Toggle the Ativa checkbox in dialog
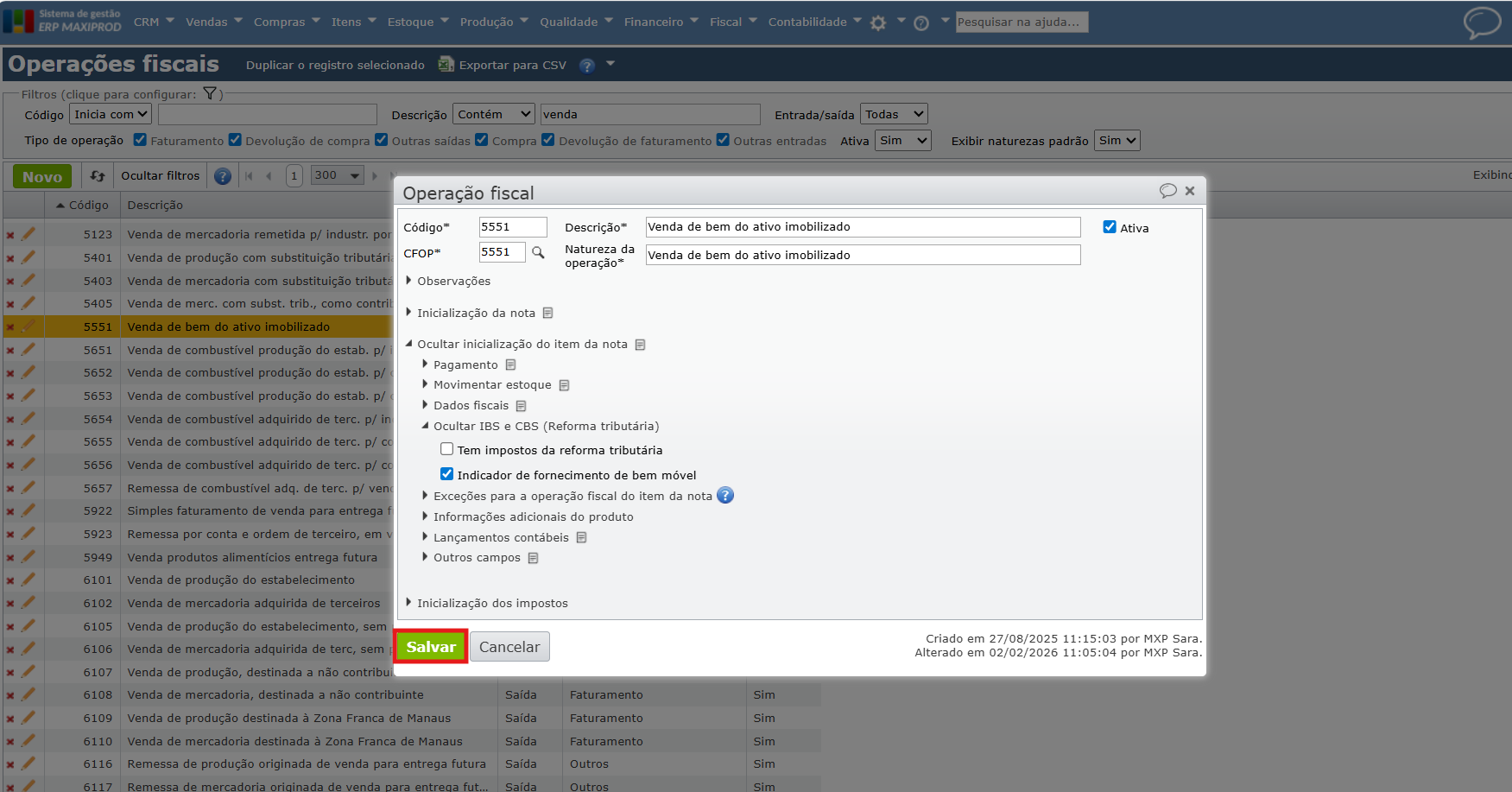 [1110, 227]
